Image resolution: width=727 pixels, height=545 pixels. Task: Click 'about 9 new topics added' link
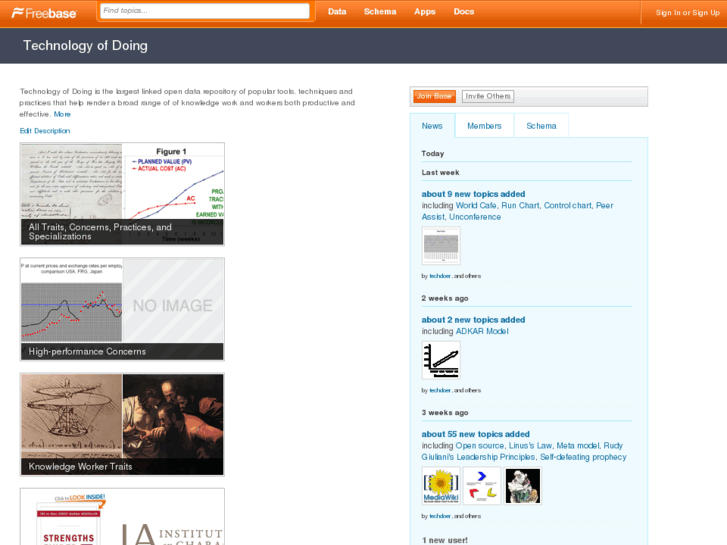473,194
